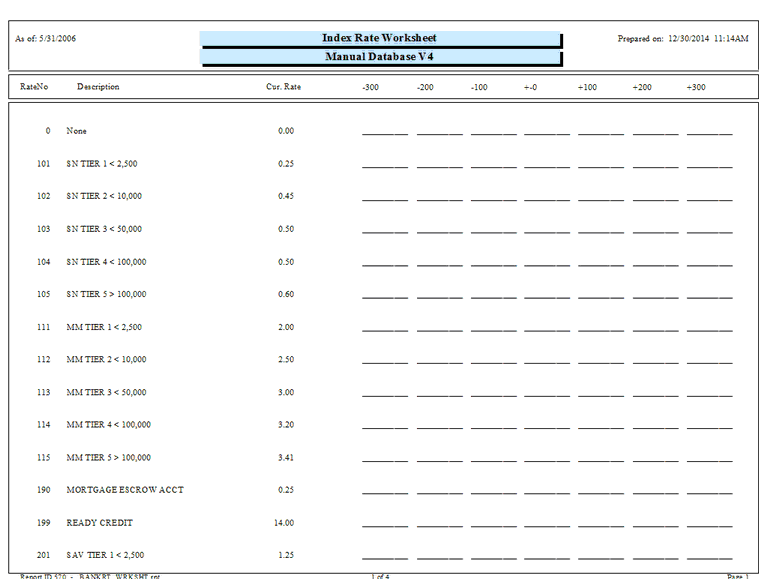Screen dimensions: 768x579
Task: Click the Description column header
Action: (x=98, y=87)
